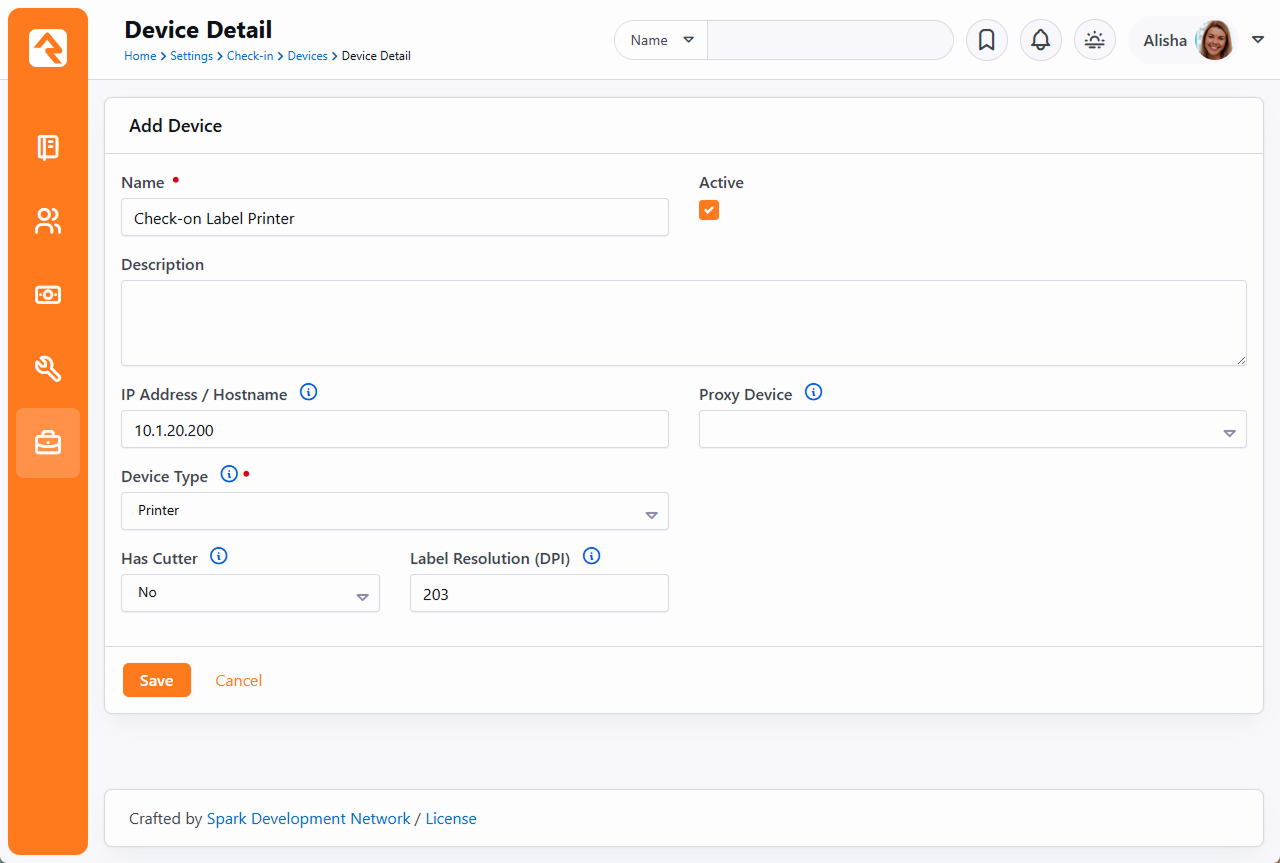1280x863 pixels.
Task: Open the Device Type dropdown showing Printer
Action: pos(394,511)
